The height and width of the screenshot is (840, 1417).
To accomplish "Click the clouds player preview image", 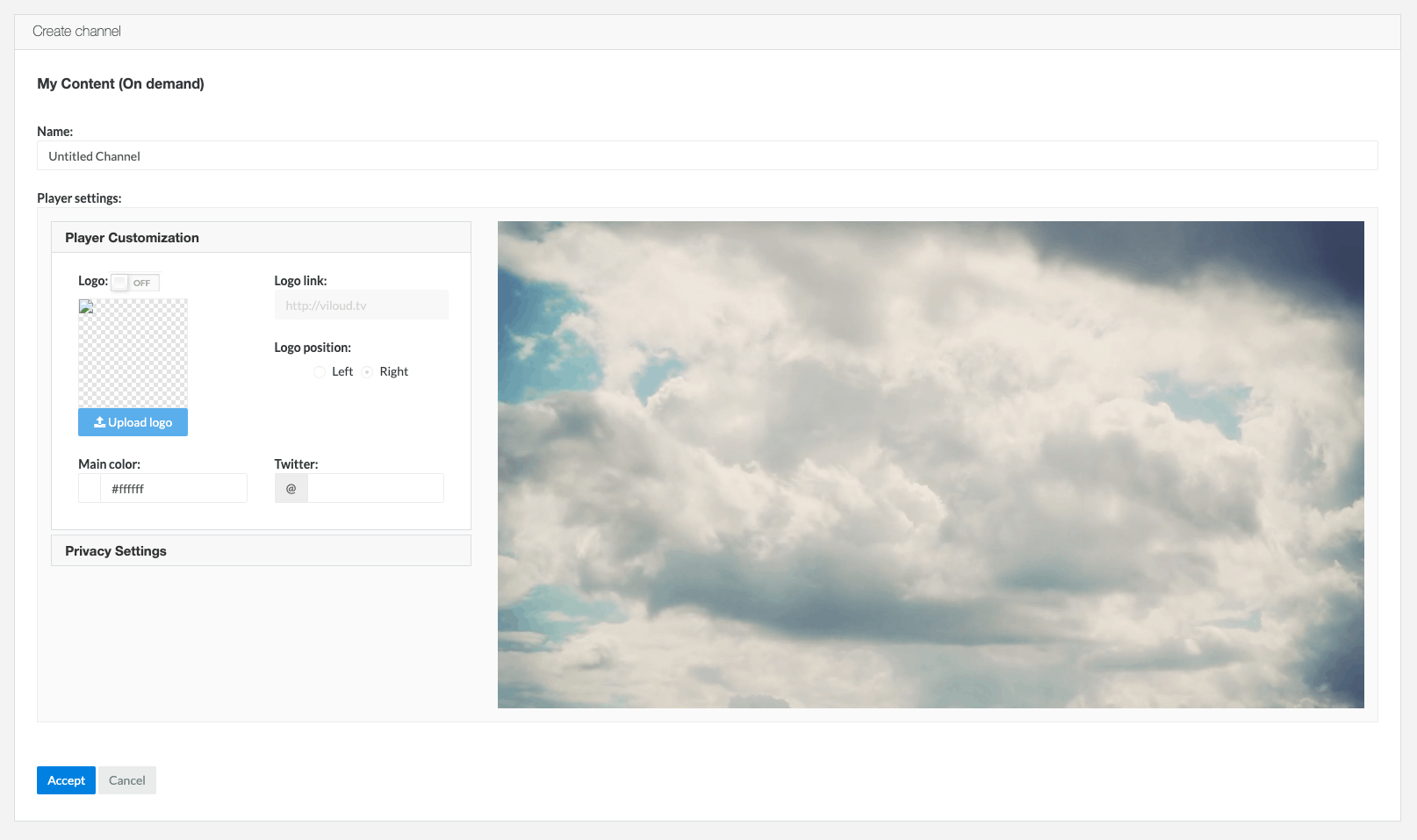I will pos(931,464).
